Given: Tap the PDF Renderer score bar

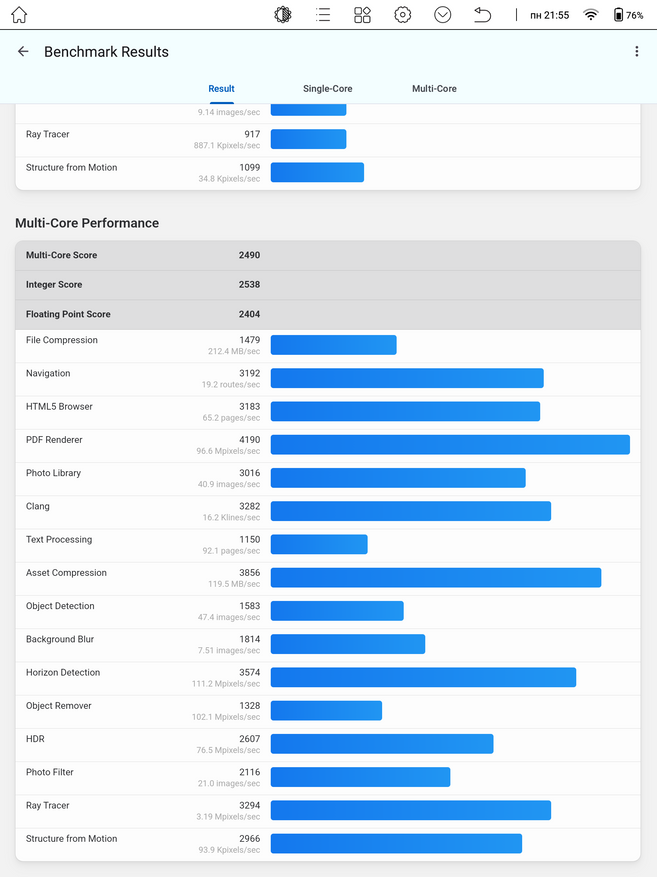Looking at the screenshot, I should (x=450, y=445).
